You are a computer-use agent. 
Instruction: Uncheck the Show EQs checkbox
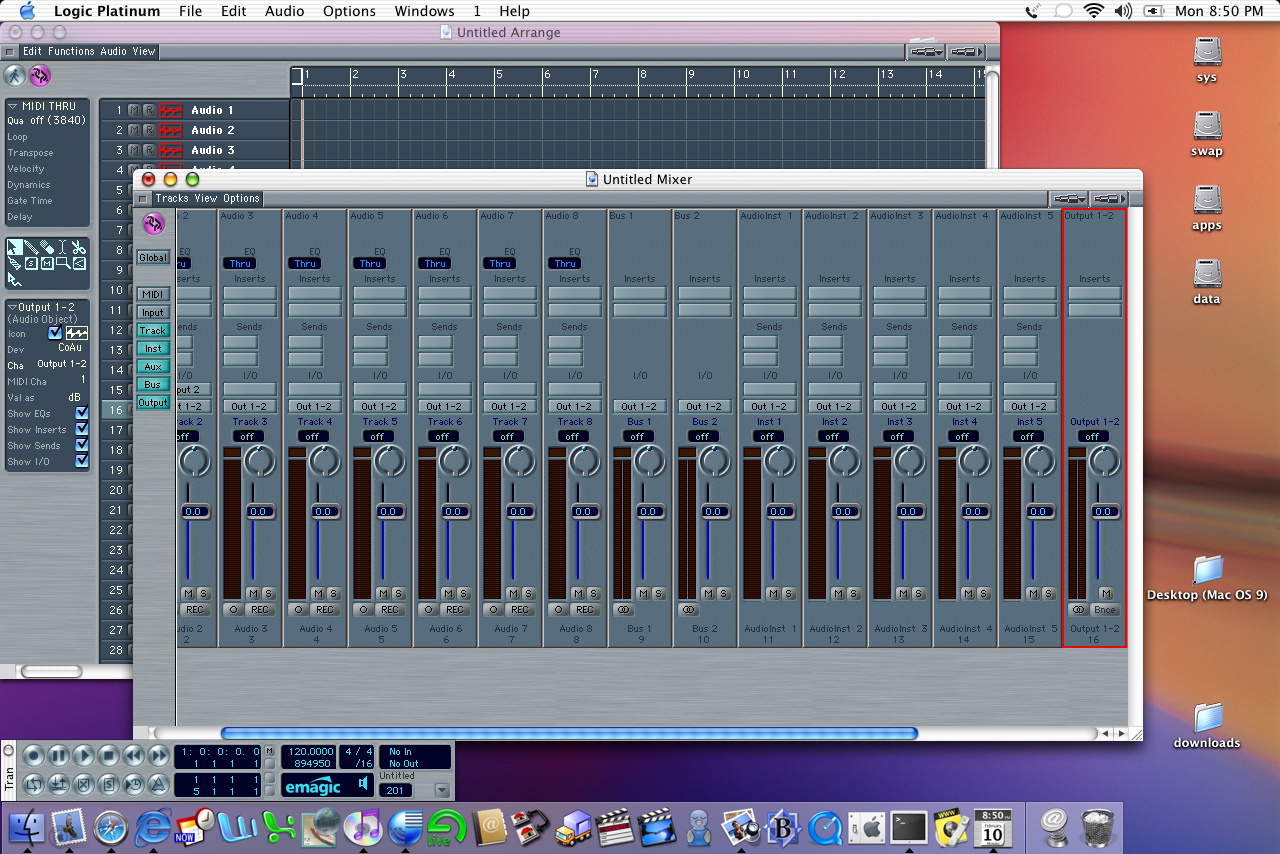(82, 413)
